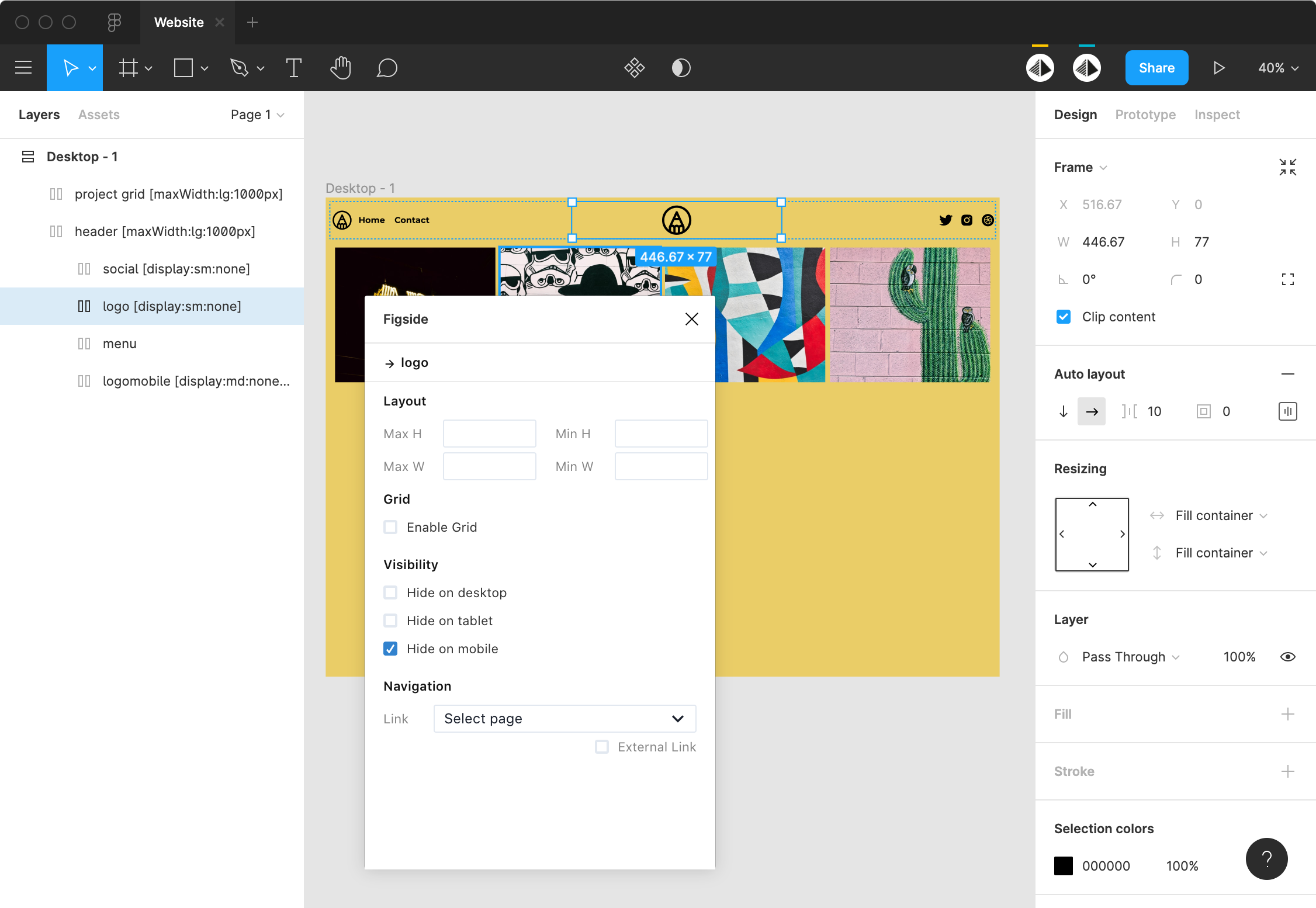Open the Figma home icon
The width and height of the screenshot is (1316, 908).
(115, 22)
